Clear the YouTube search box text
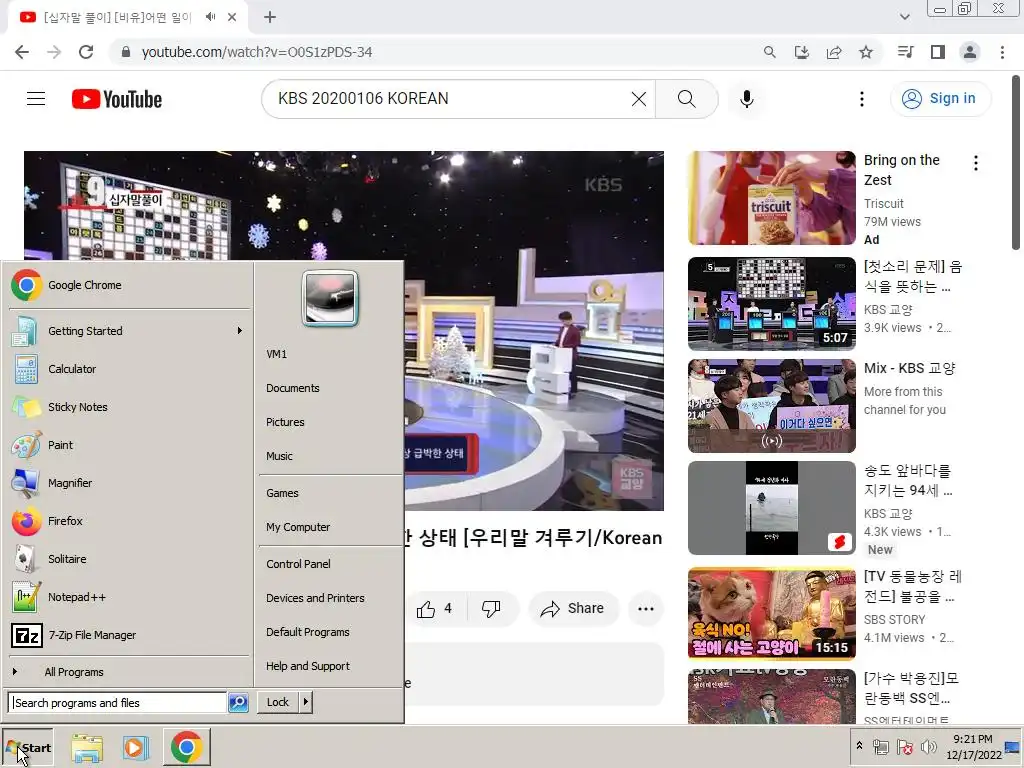 639,99
